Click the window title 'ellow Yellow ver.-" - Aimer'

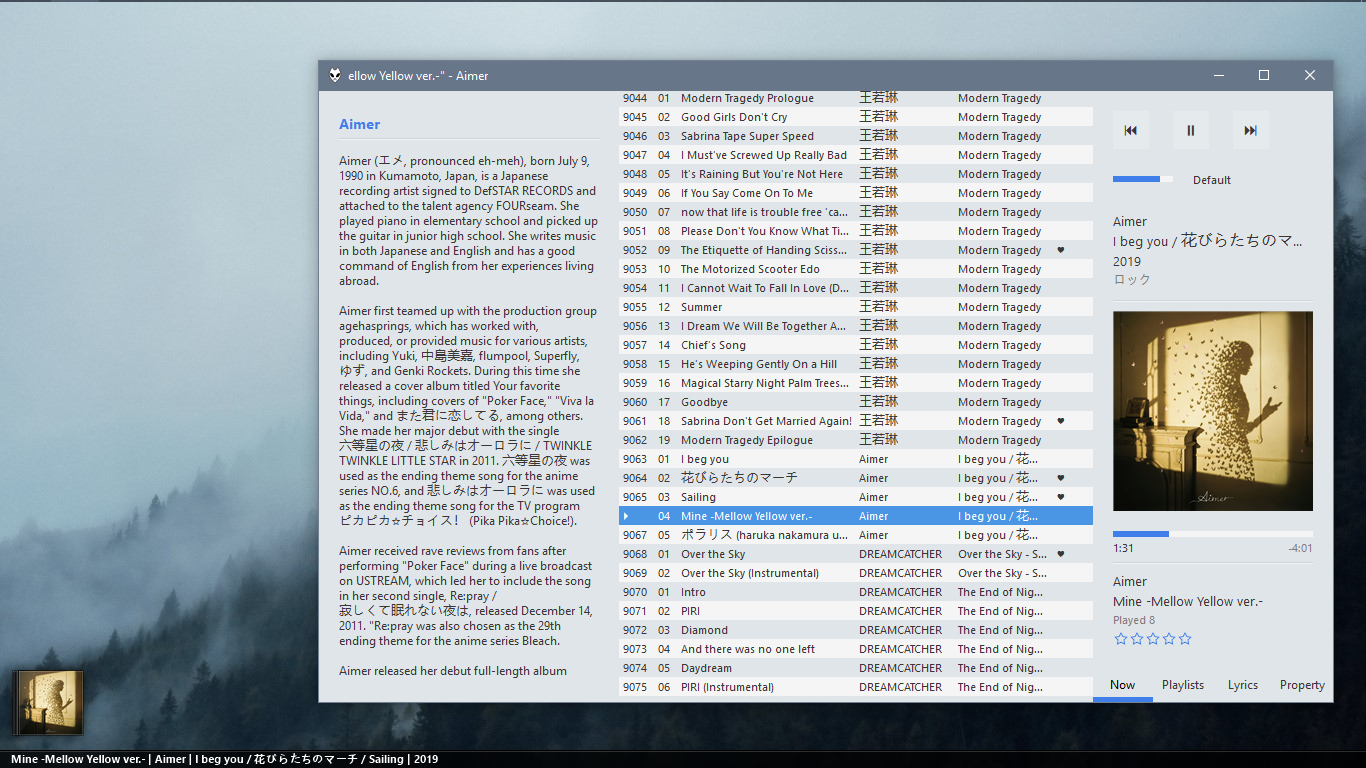(x=418, y=76)
